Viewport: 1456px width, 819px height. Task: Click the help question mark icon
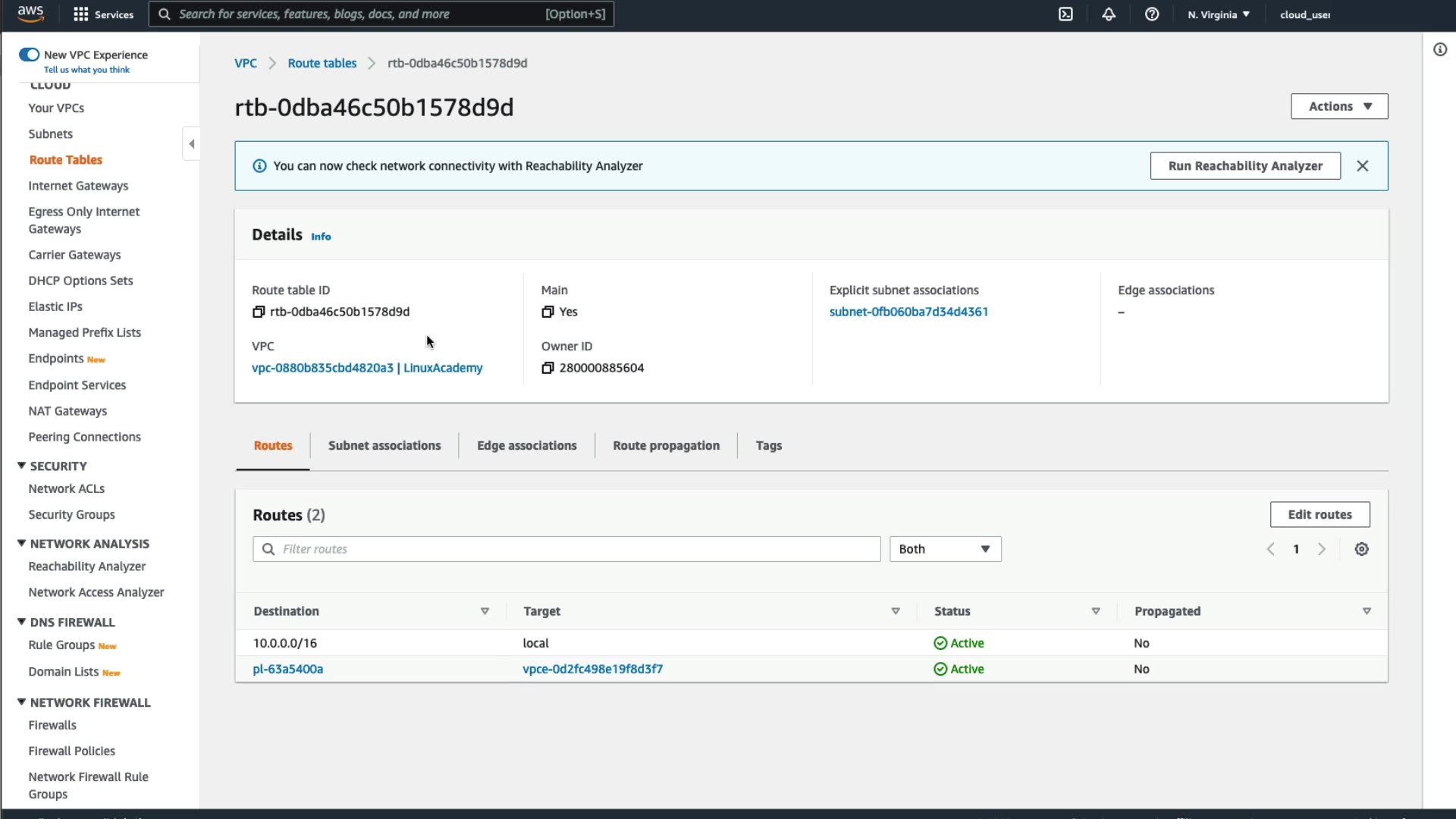pos(1151,14)
